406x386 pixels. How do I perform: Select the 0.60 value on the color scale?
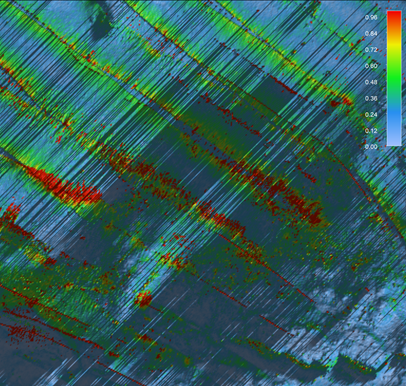coord(371,66)
